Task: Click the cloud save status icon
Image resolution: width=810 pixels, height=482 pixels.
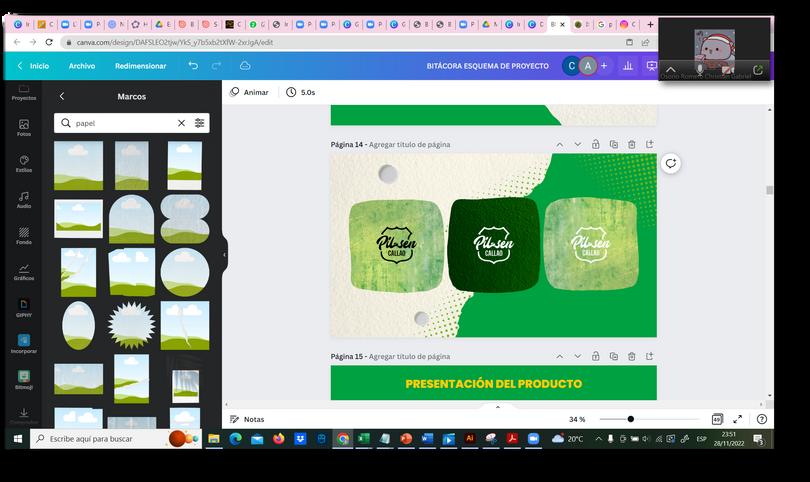Action: [x=245, y=66]
